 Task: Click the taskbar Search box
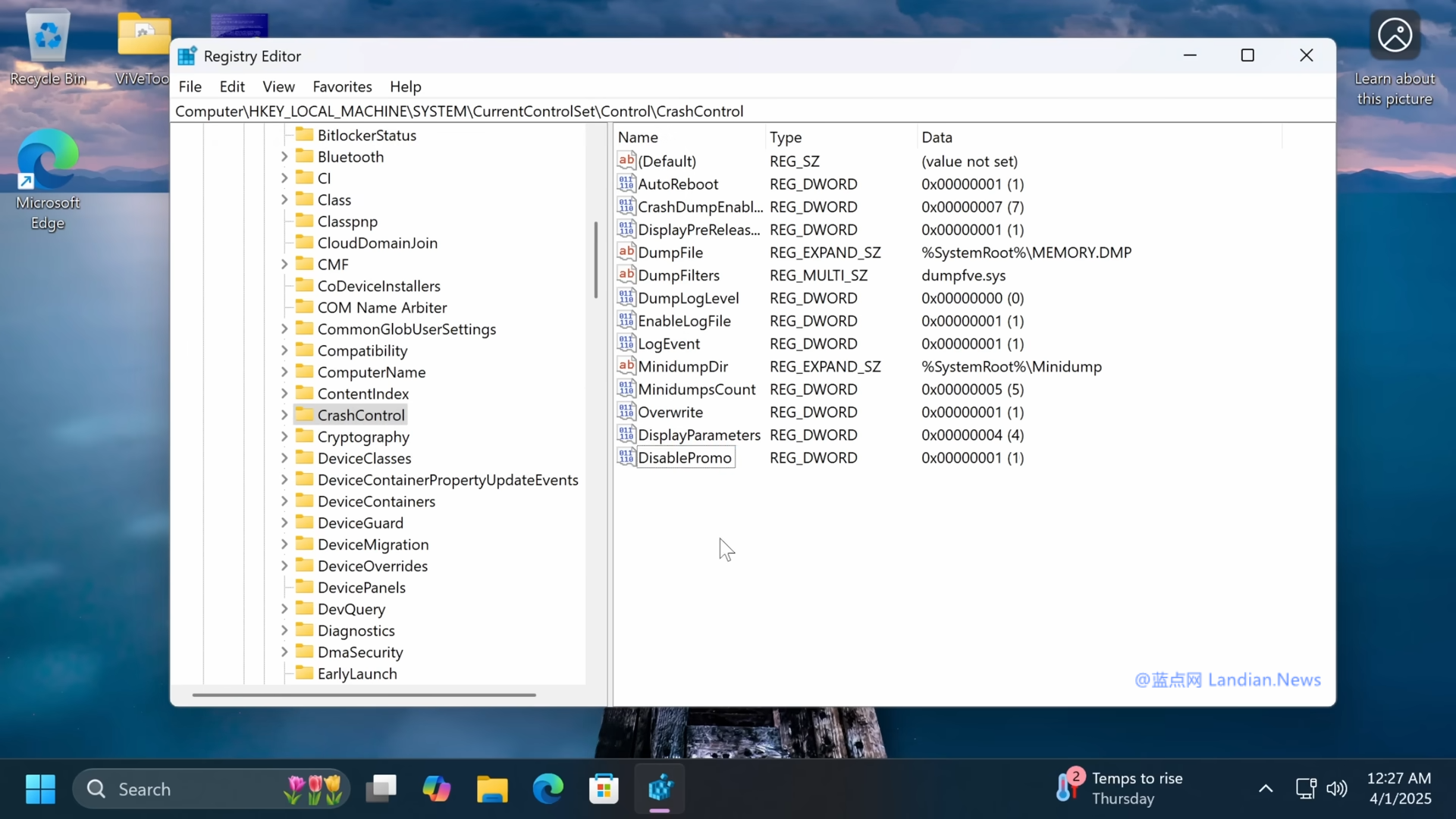(211, 789)
